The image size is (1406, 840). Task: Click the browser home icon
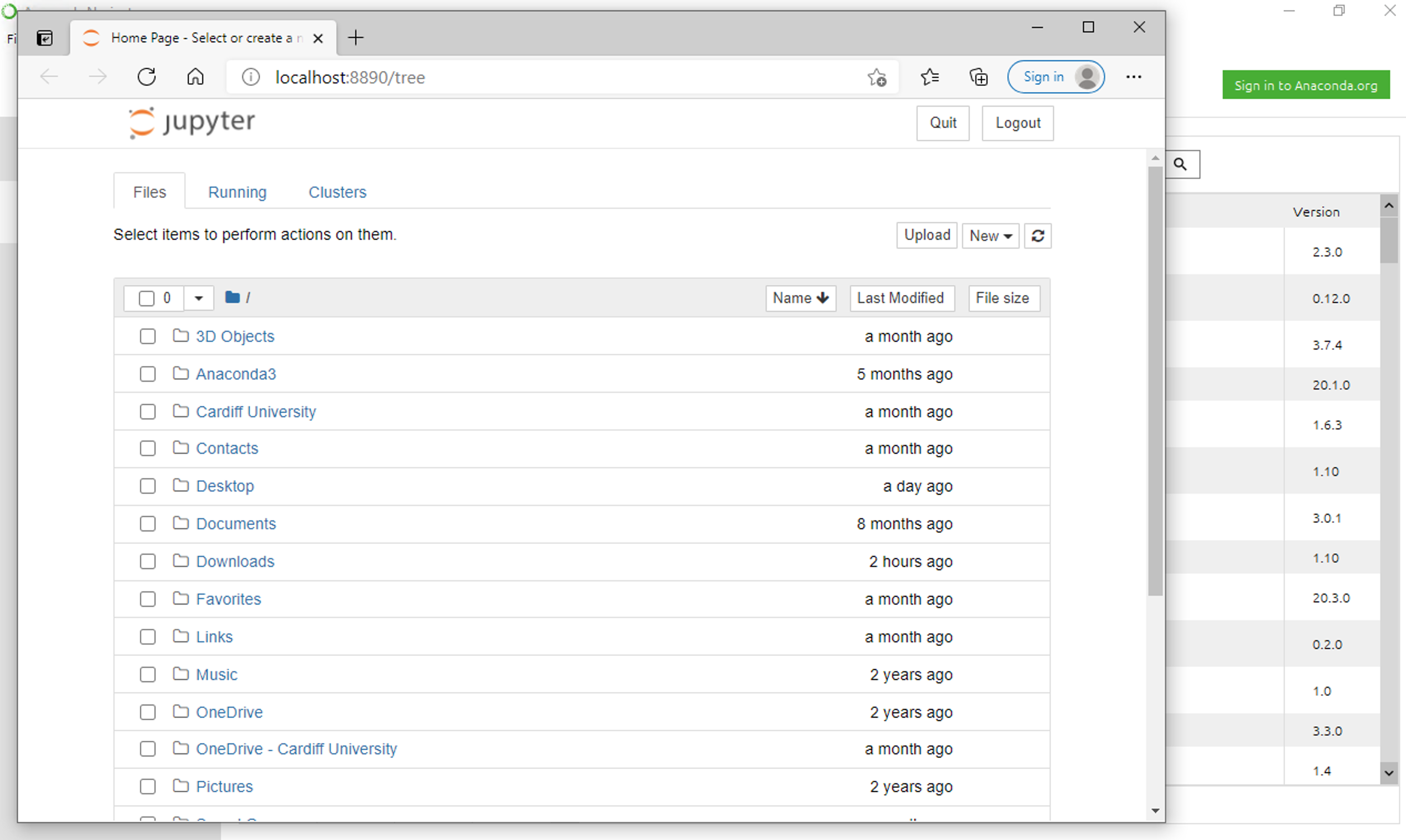coord(196,77)
